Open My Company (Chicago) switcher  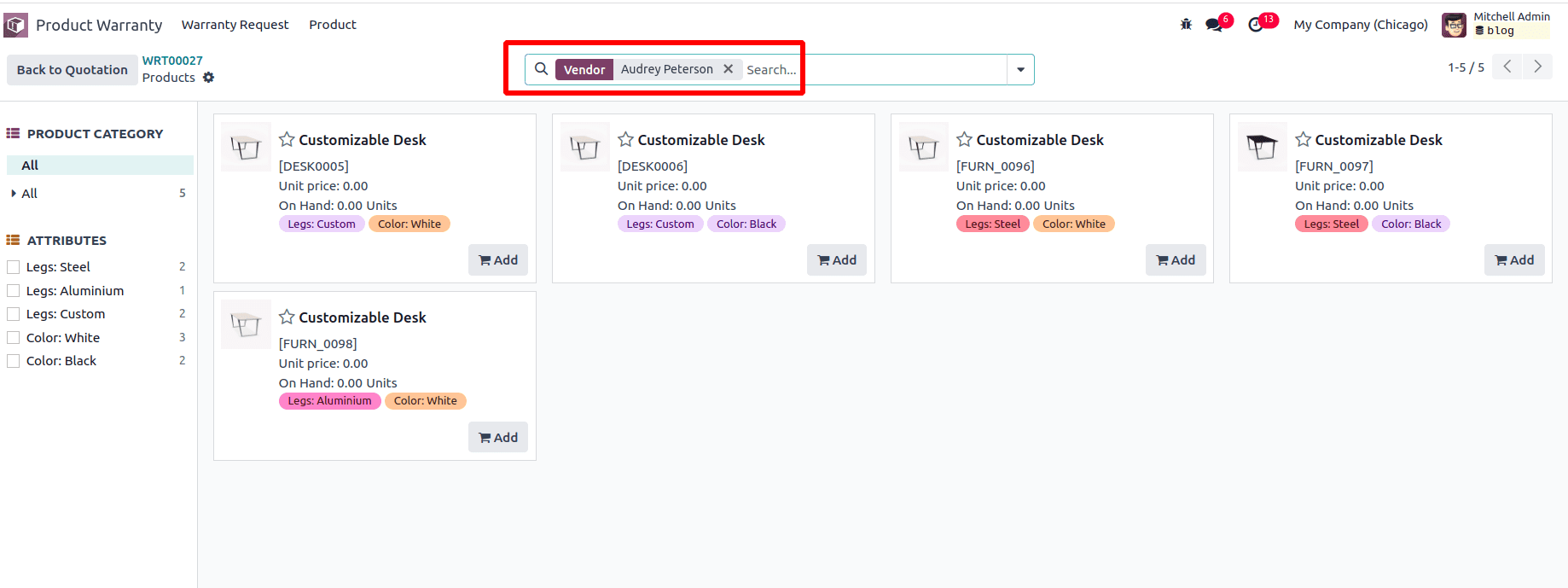pos(1361,25)
